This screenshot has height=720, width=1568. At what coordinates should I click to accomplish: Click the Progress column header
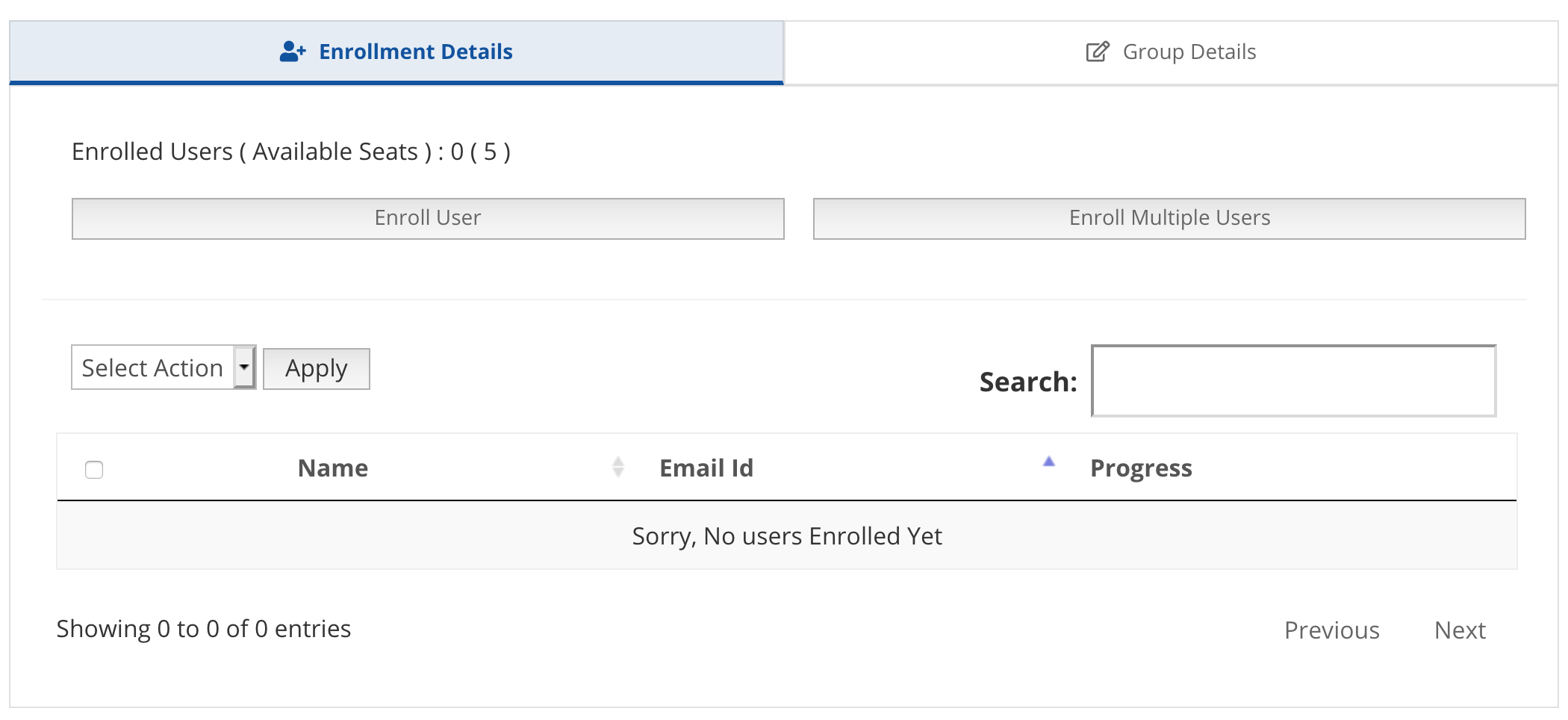(x=1141, y=468)
